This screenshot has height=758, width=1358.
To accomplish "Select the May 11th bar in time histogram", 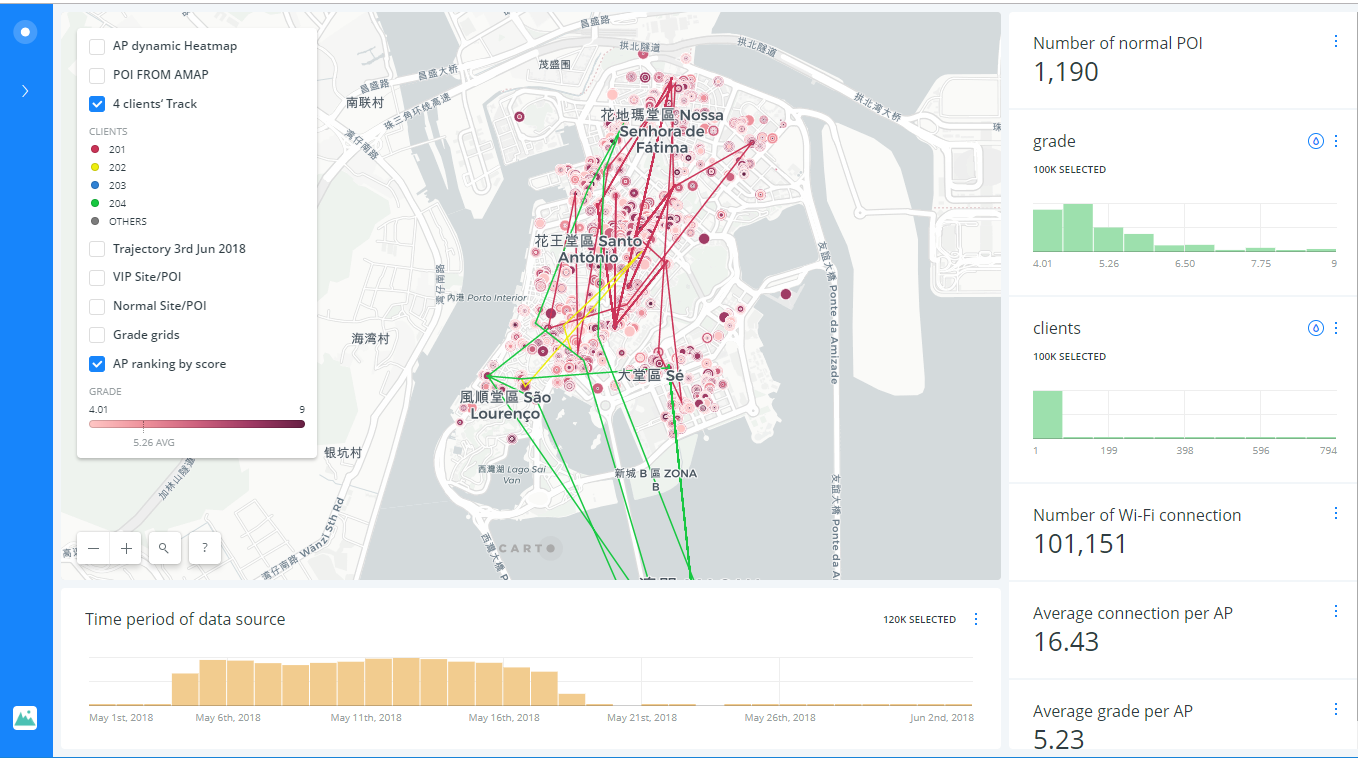I will click(x=378, y=682).
